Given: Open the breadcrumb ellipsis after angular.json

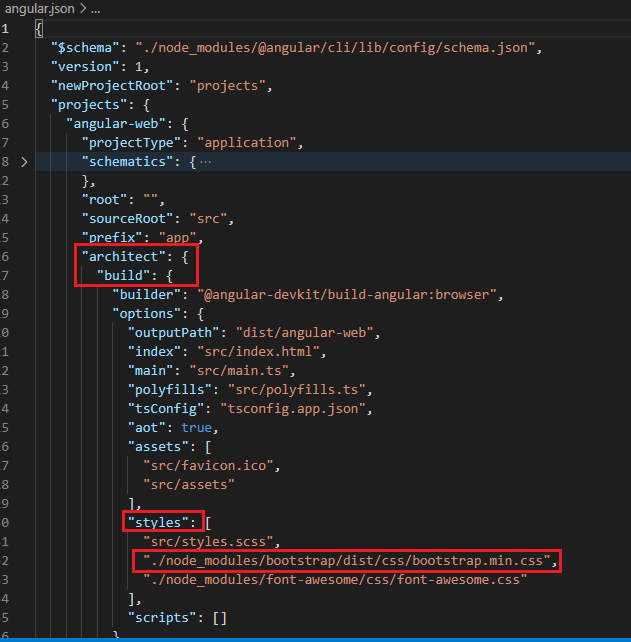Looking at the screenshot, I should [95, 9].
